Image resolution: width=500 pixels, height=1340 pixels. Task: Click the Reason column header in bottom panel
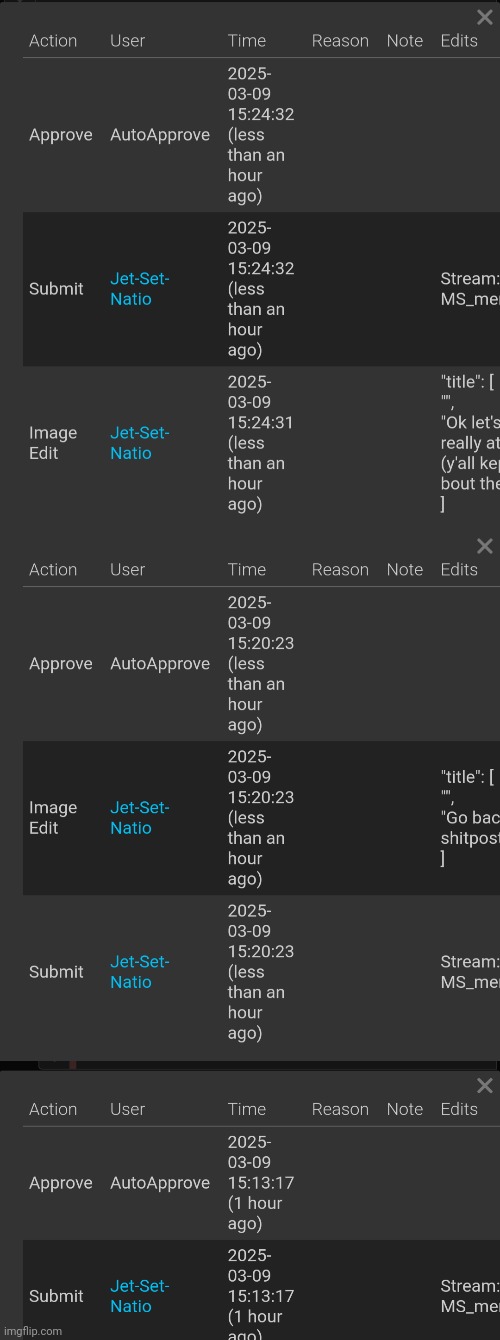click(x=340, y=1110)
